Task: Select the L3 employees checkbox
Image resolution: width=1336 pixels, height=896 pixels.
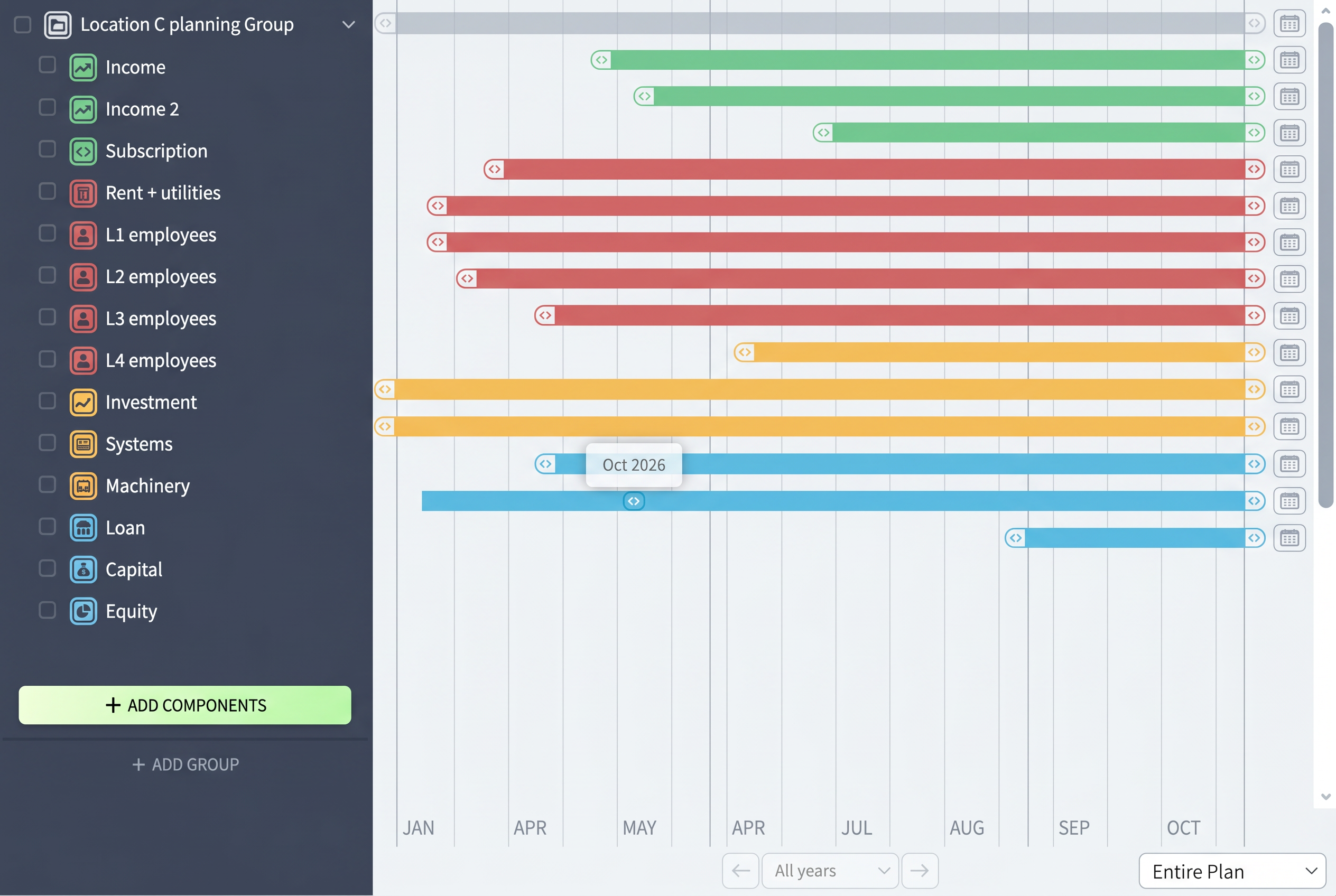Action: 48,316
